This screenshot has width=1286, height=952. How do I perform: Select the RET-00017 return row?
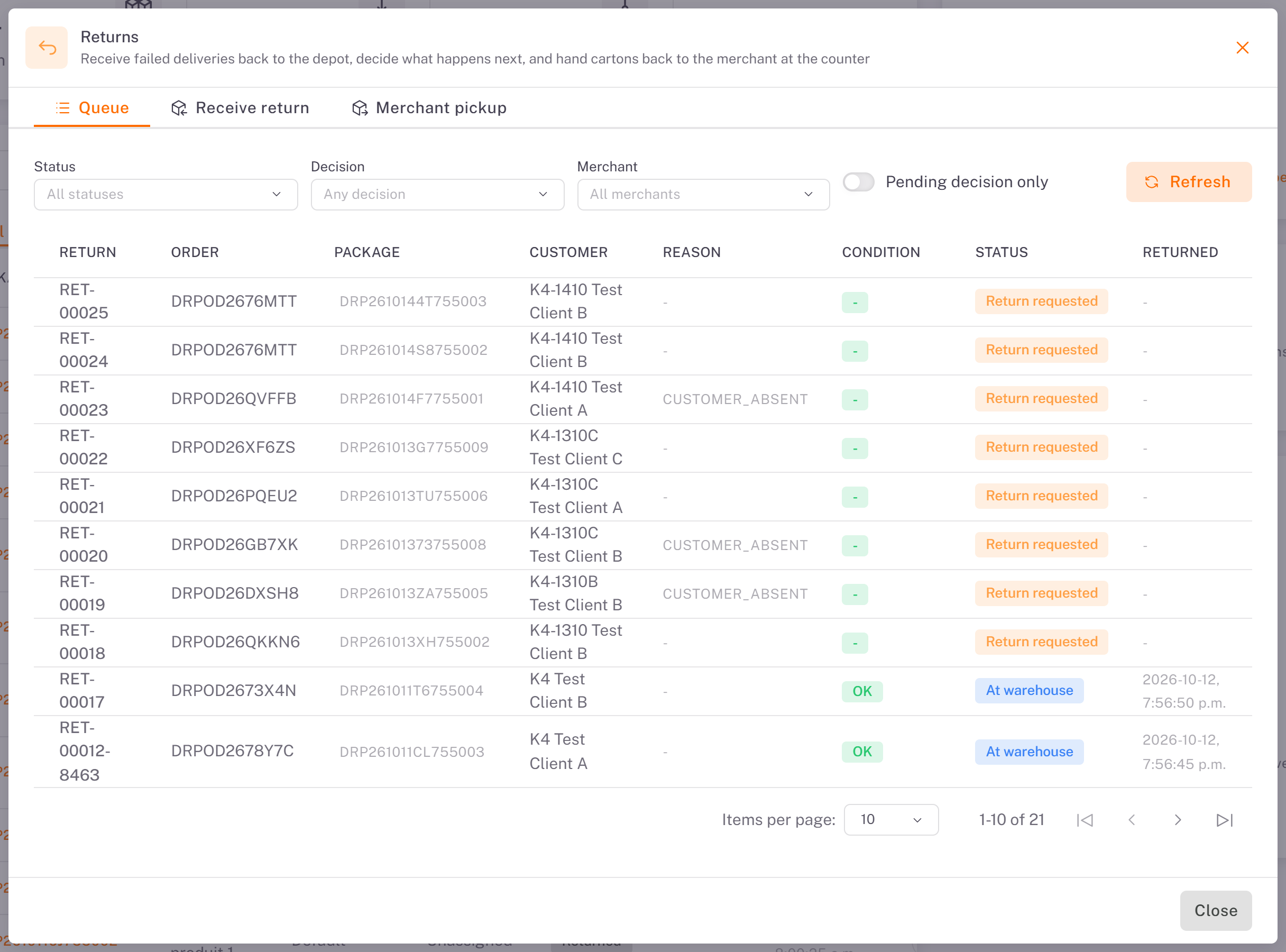642,691
